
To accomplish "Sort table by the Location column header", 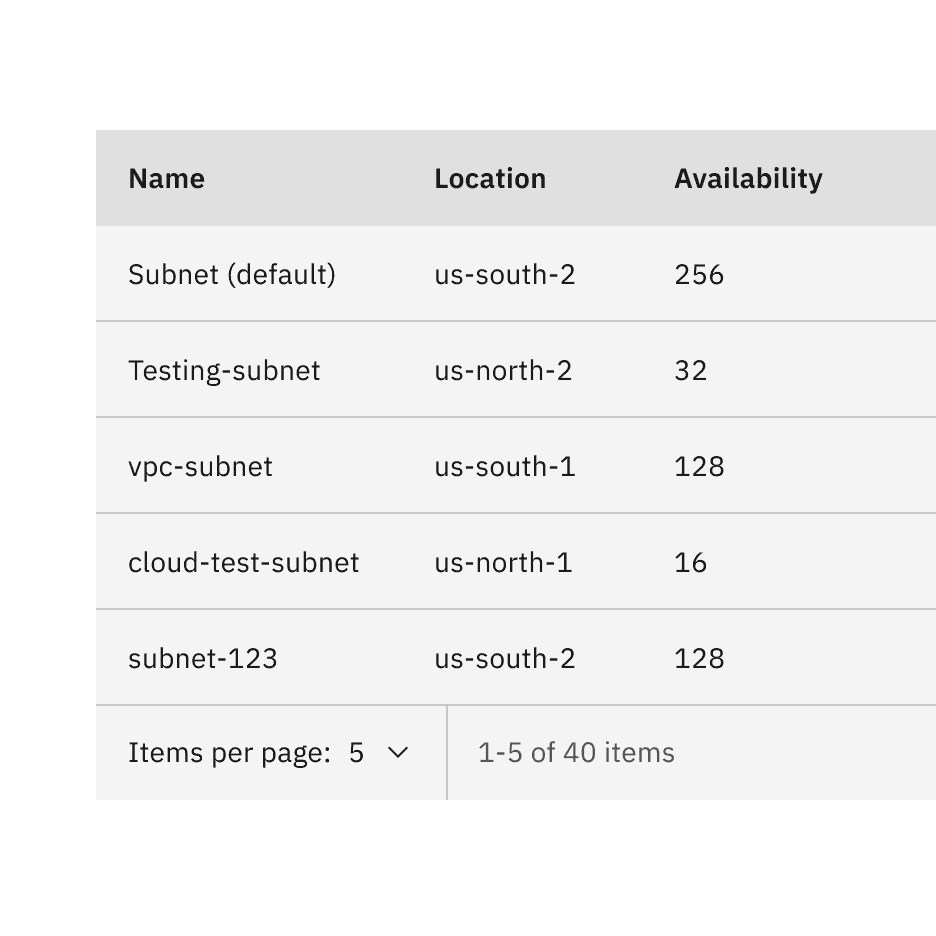I will pyautogui.click(x=490, y=178).
